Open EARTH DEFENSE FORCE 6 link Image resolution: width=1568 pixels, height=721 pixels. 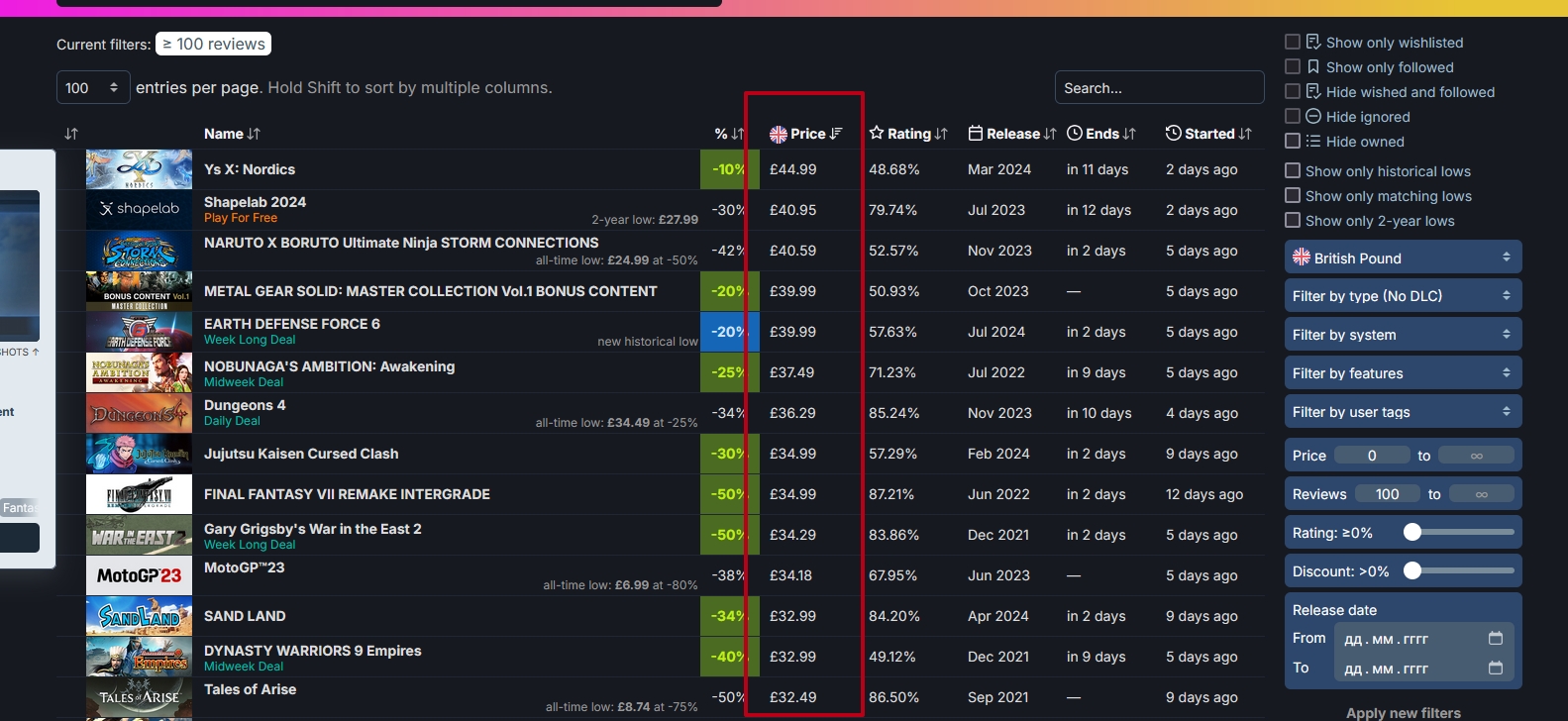(292, 324)
